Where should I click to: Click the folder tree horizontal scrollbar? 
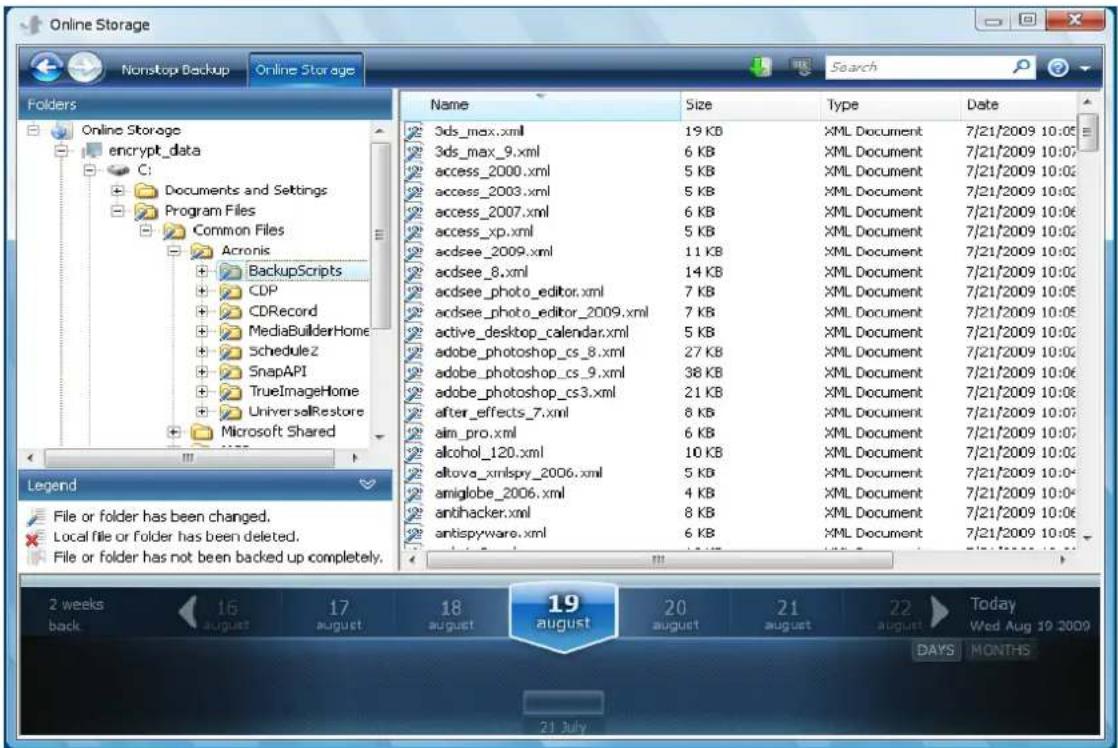[x=189, y=458]
